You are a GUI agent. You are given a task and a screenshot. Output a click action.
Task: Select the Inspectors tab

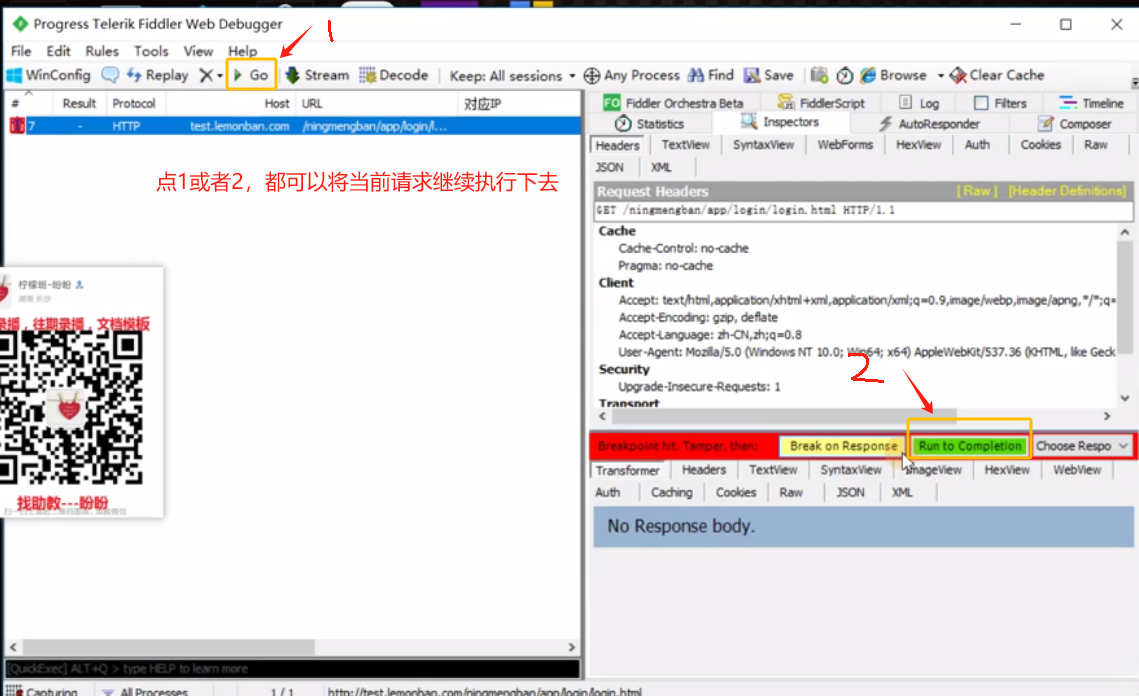coord(779,122)
